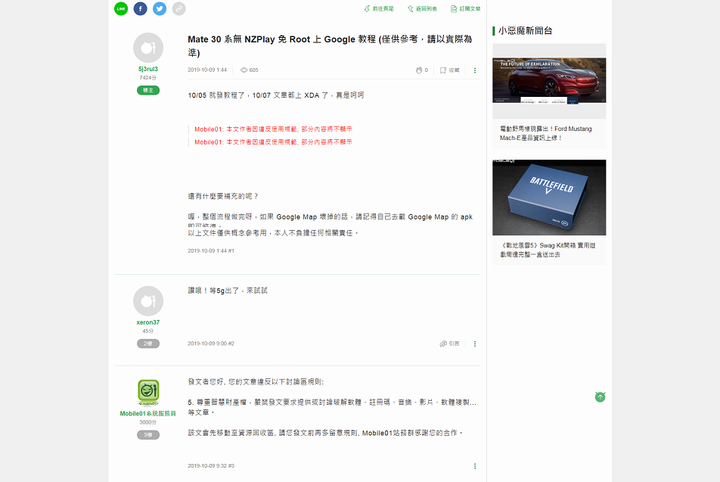
Task: Open Ford Mustang Mach-E video thumbnail
Action: 549,81
